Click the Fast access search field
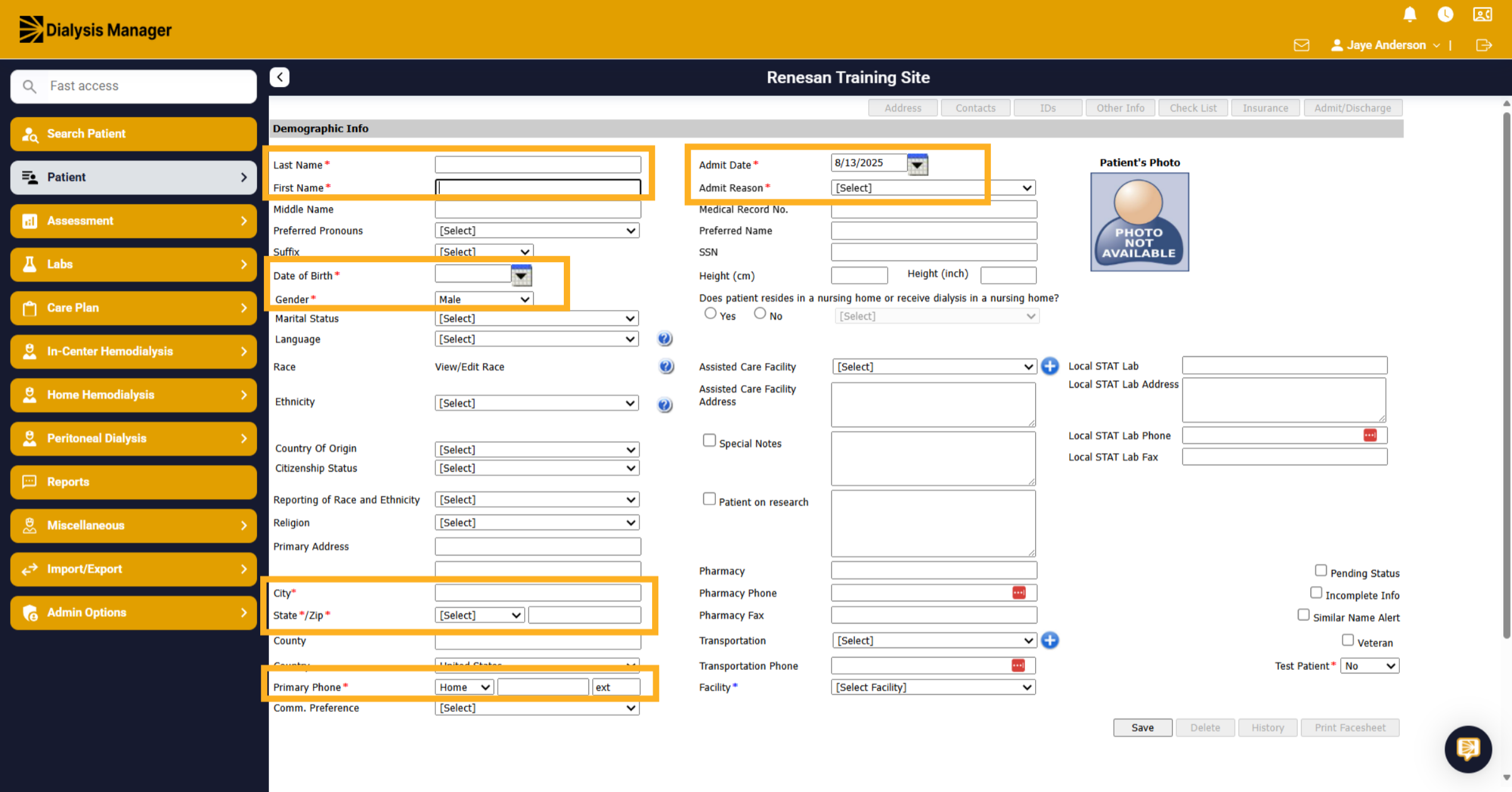The height and width of the screenshot is (792, 1512). [134, 86]
